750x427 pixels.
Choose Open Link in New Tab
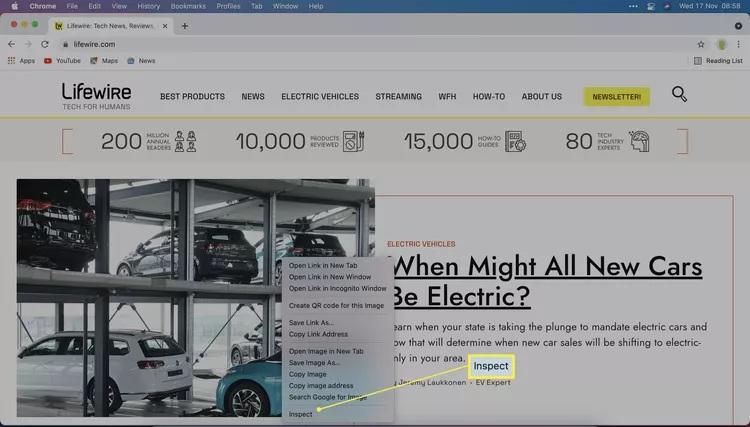(323, 265)
